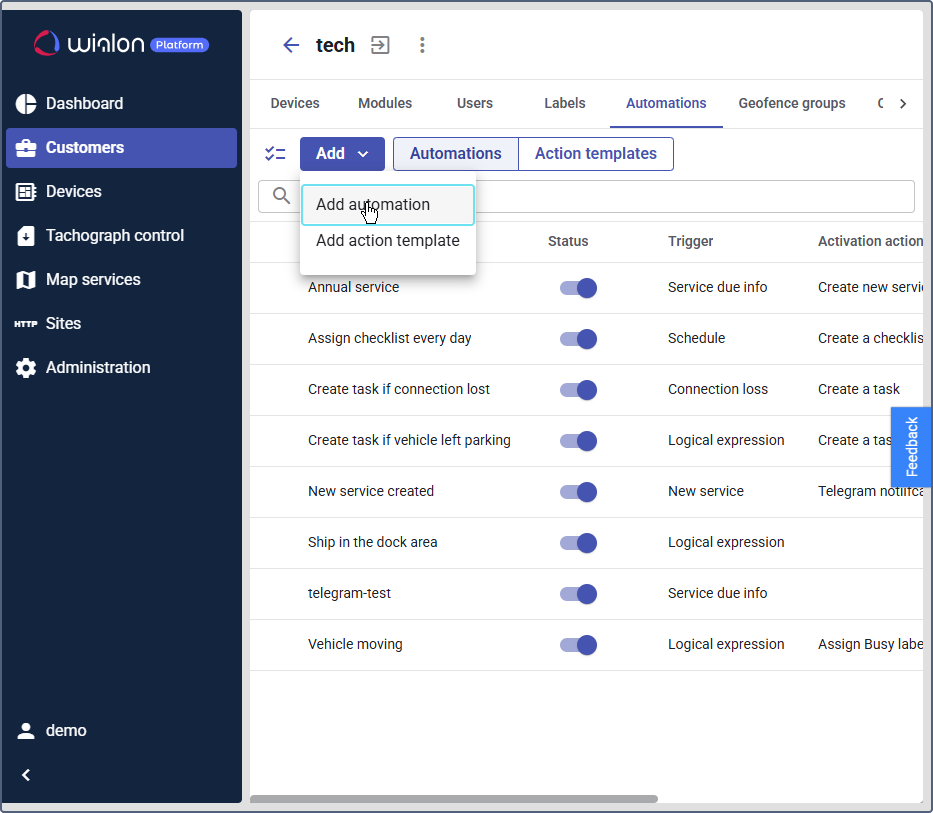Image resolution: width=933 pixels, height=813 pixels.
Task: Open Tachograph control in sidebar
Action: (114, 236)
